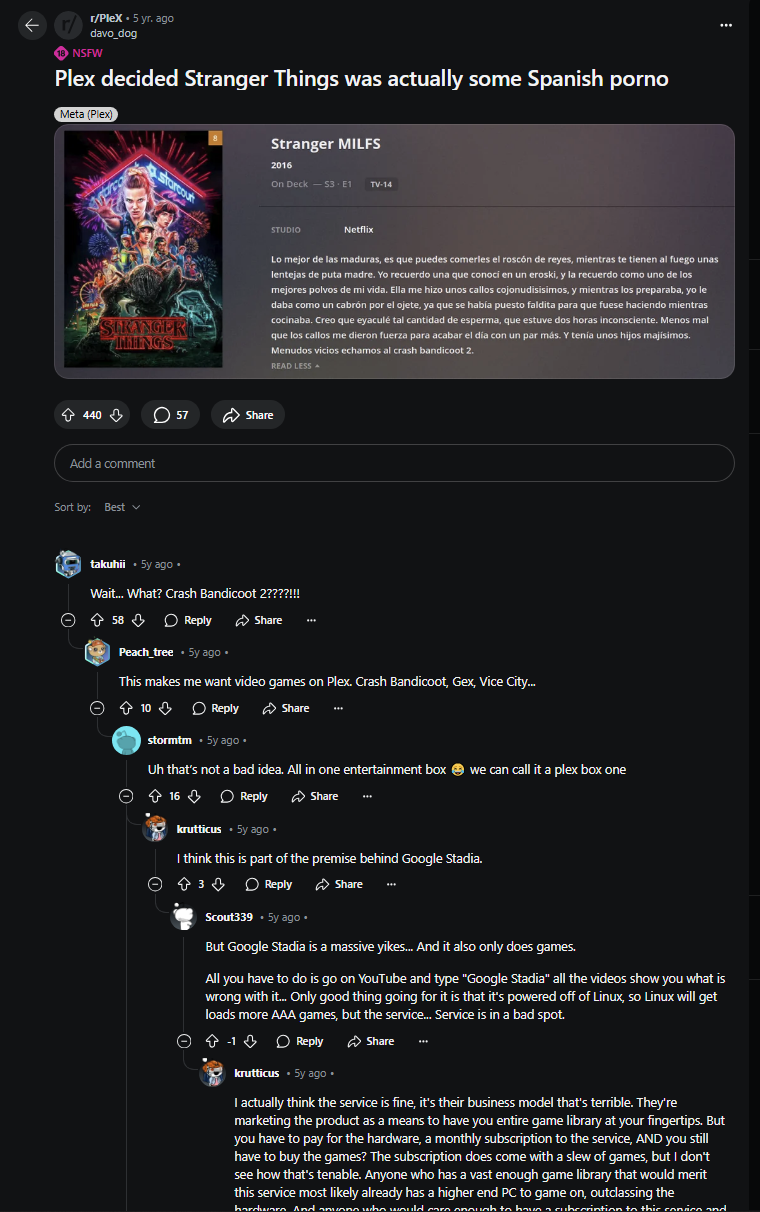Reply to stormtm's comment
The image size is (760, 1212).
[x=244, y=796]
